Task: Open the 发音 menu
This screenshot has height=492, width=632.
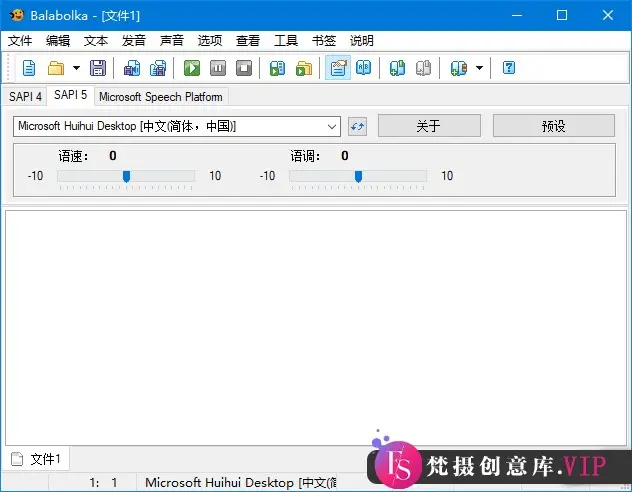Action: tap(133, 41)
